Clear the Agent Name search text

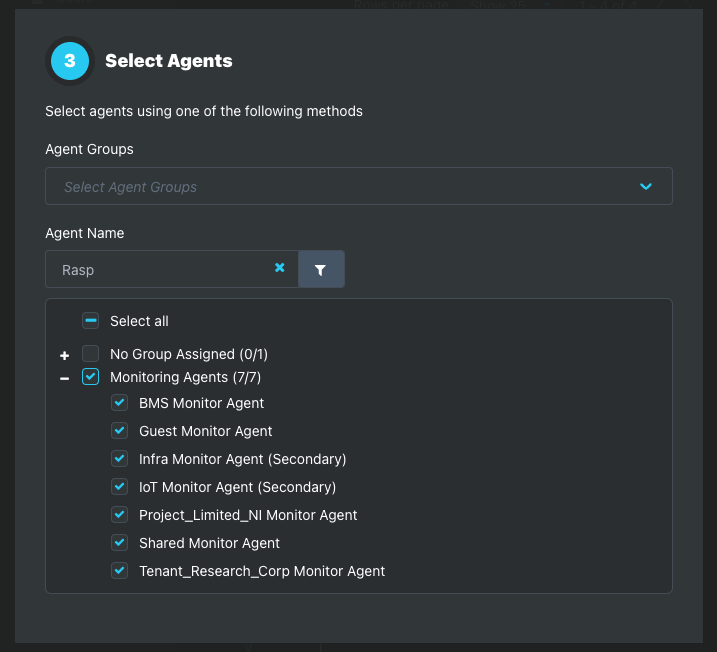[279, 268]
